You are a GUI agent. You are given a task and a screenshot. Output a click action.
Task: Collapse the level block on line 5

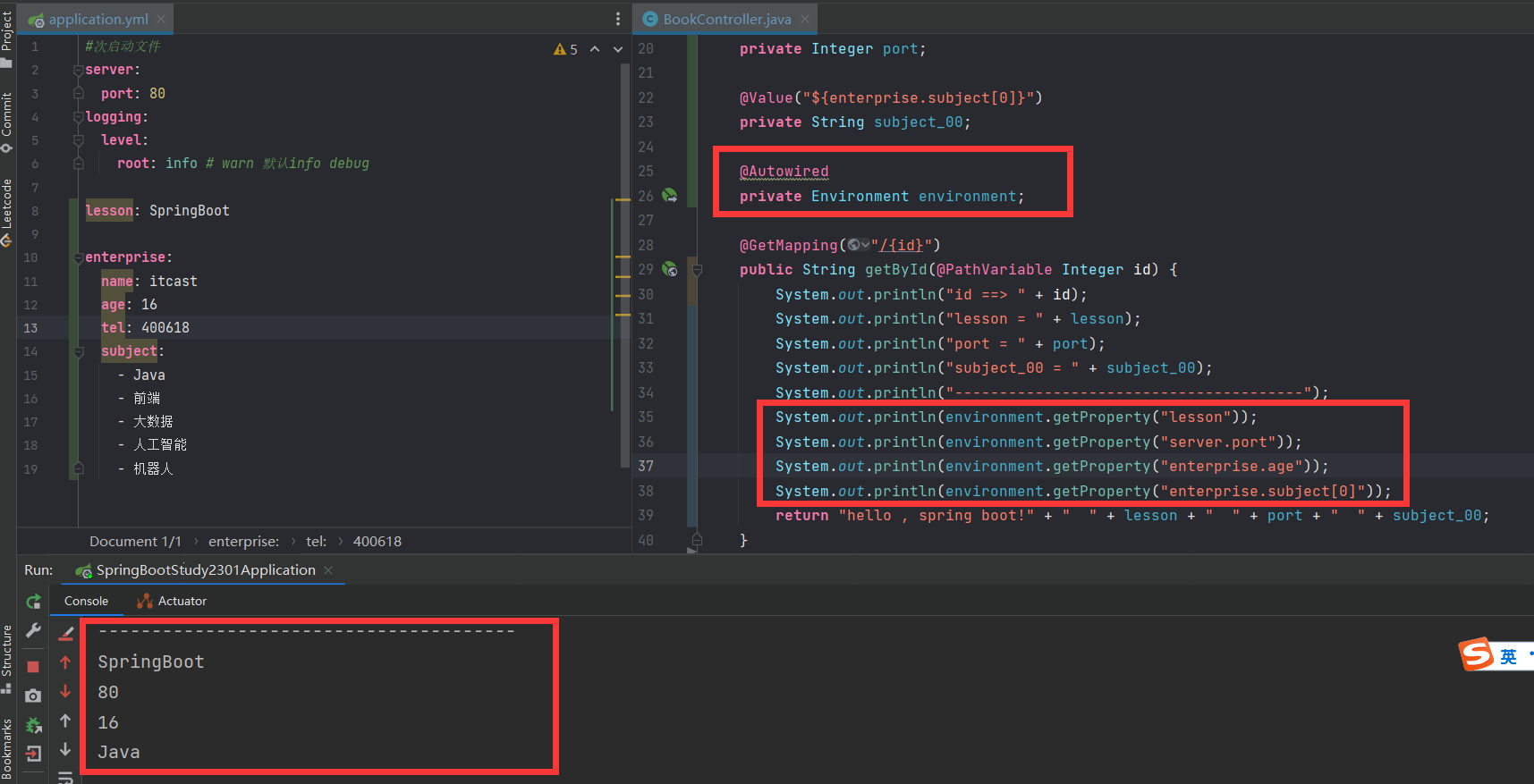pyautogui.click(x=79, y=140)
